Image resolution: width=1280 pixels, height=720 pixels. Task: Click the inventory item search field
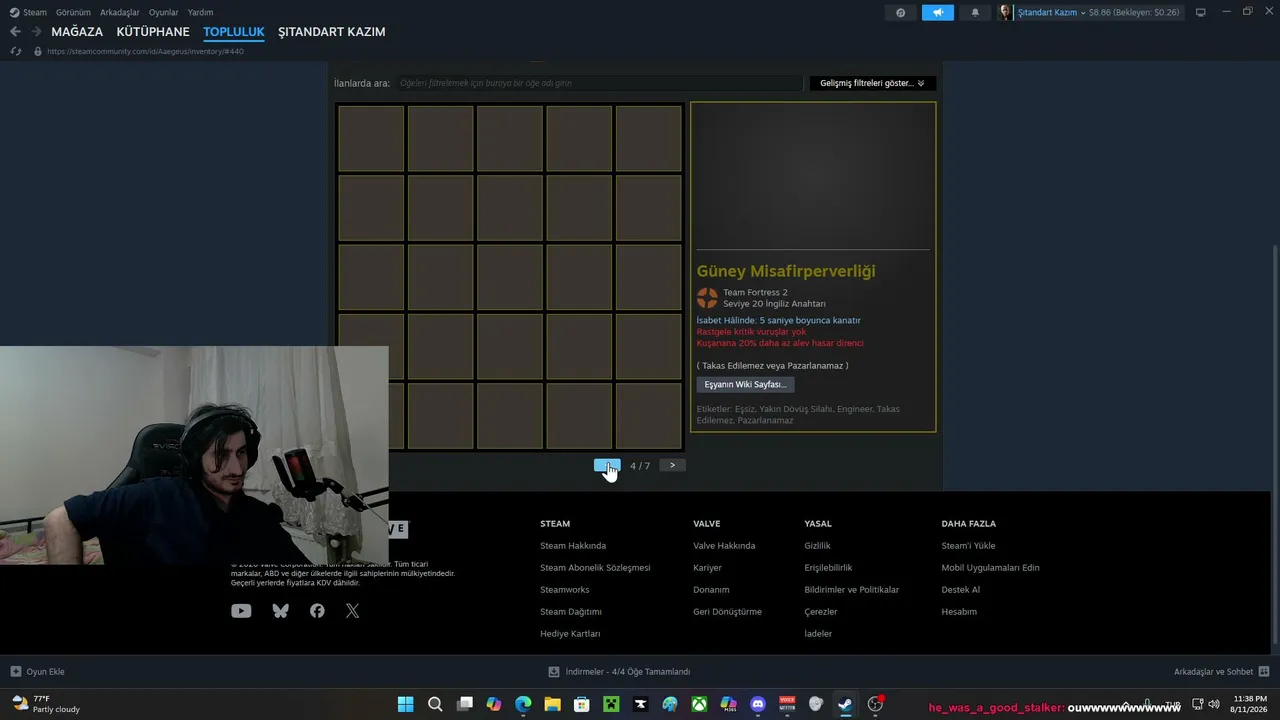[599, 83]
